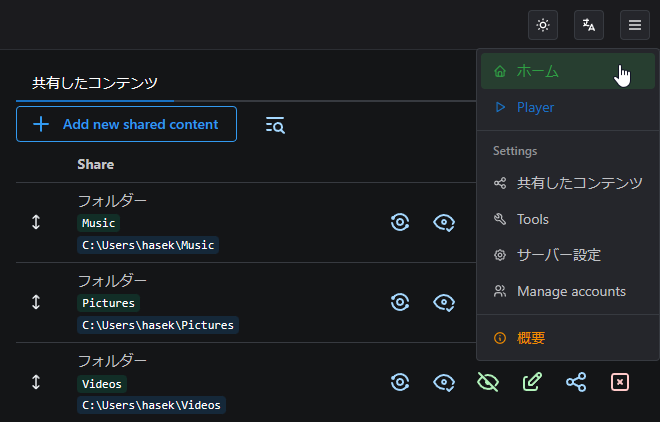This screenshot has height=422, width=660.
Task: Close the hamburger menu button
Action: pyautogui.click(x=635, y=25)
